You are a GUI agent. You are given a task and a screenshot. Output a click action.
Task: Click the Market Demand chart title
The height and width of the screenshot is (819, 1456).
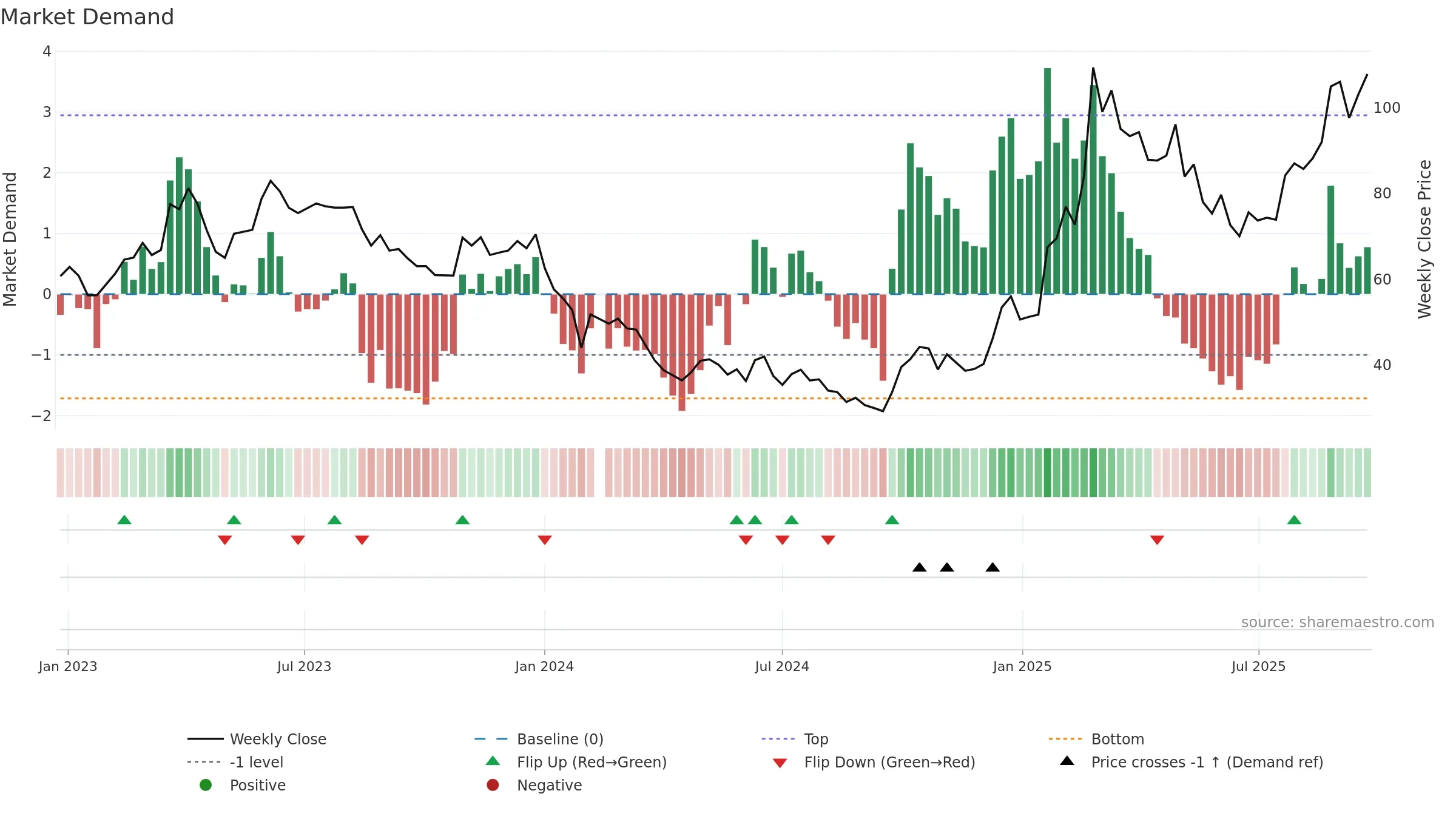click(87, 17)
